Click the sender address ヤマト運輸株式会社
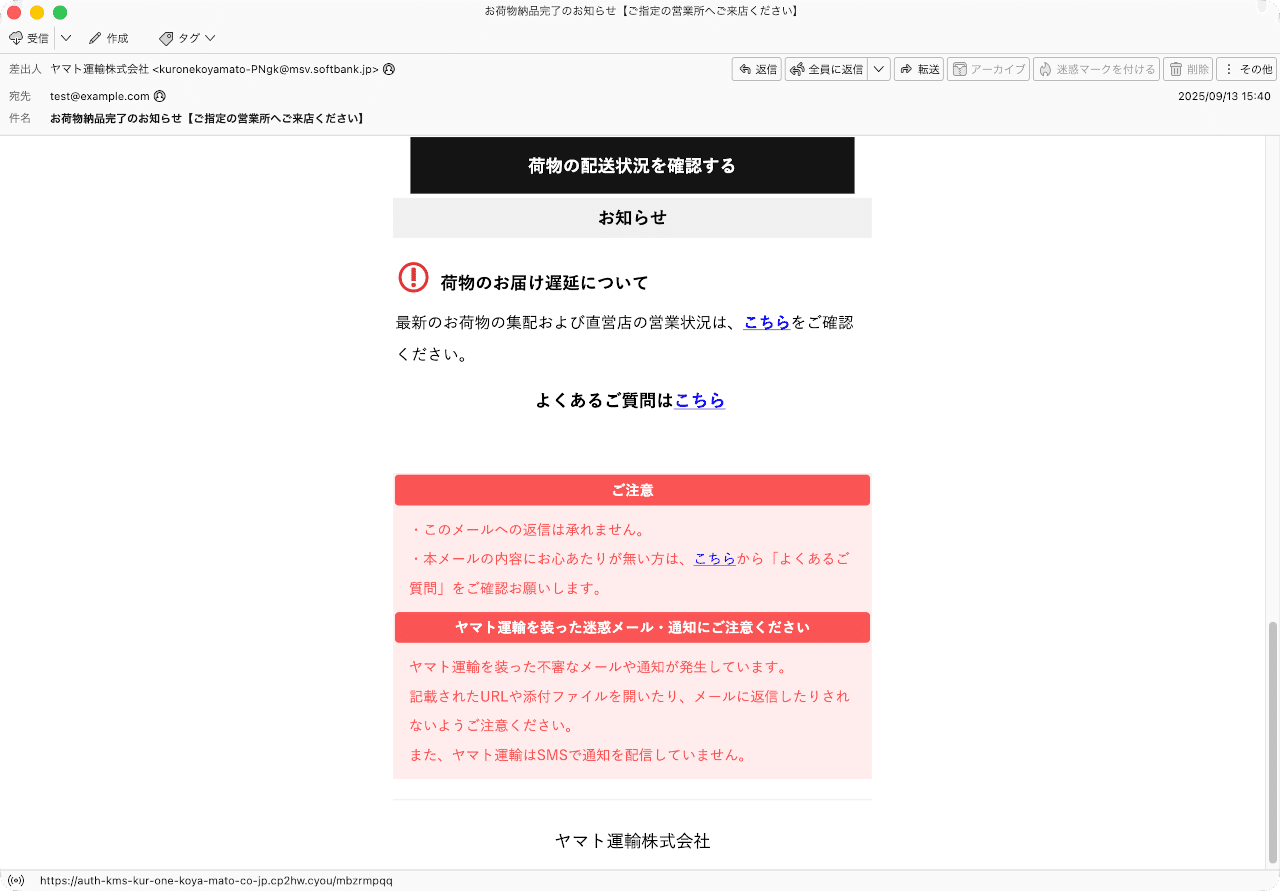 (214, 69)
